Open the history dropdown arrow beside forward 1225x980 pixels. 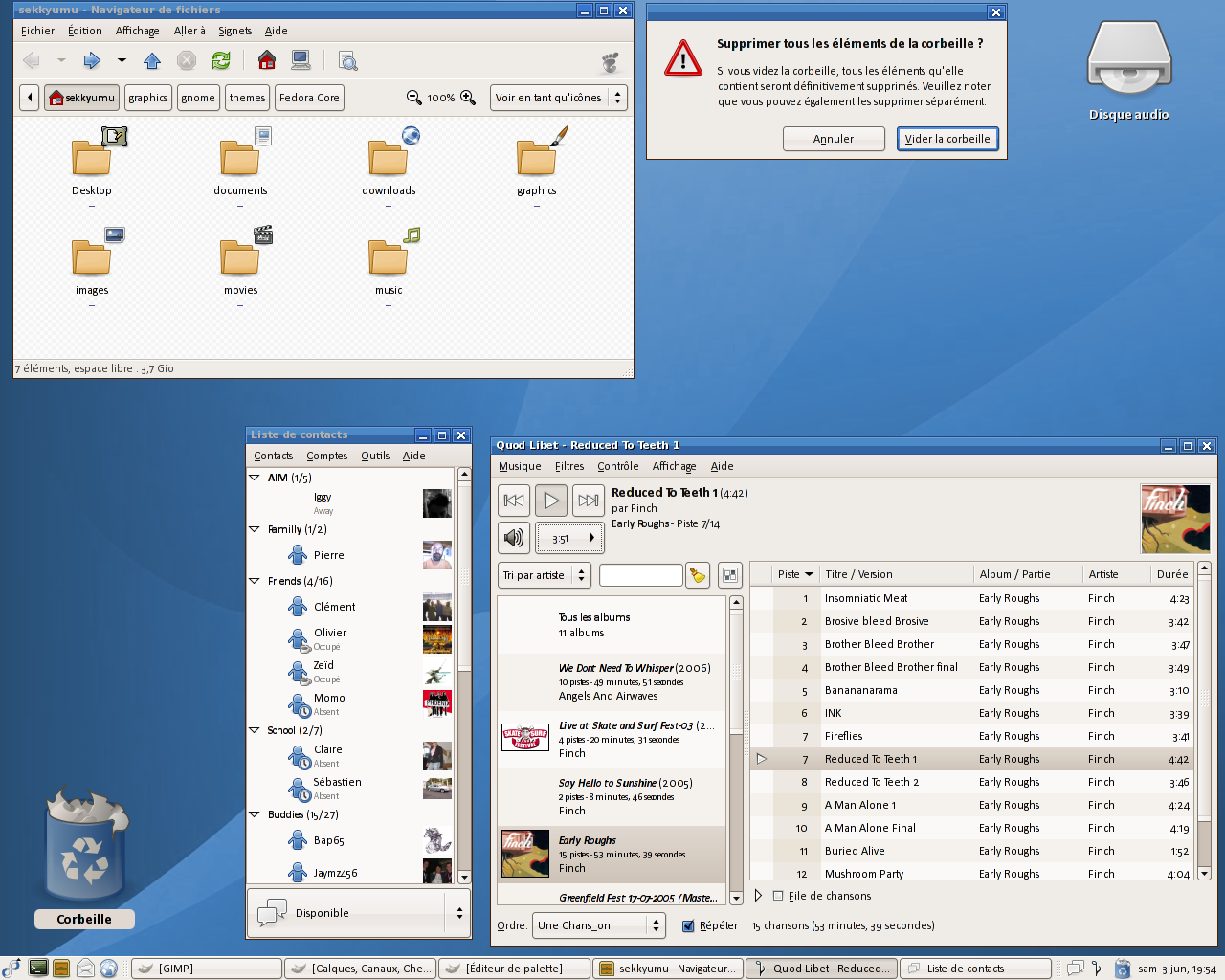122,61
